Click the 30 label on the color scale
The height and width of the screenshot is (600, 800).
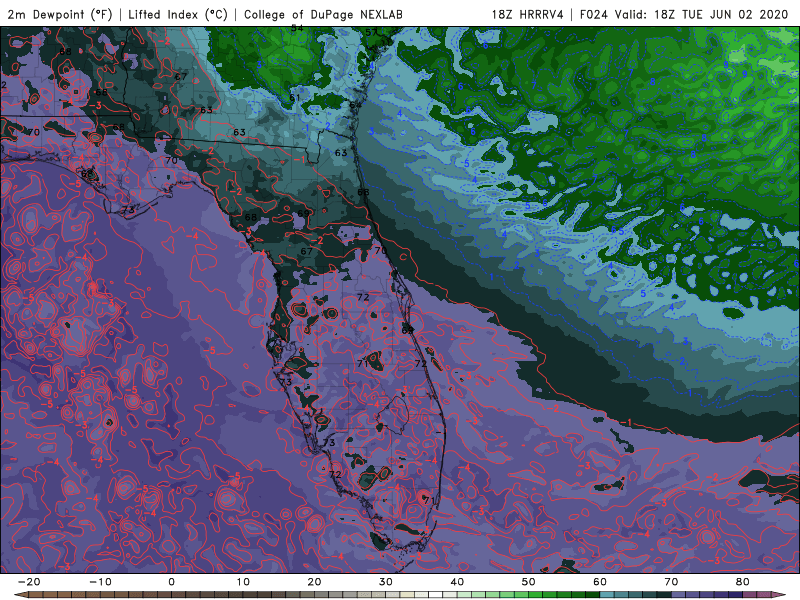tap(386, 582)
